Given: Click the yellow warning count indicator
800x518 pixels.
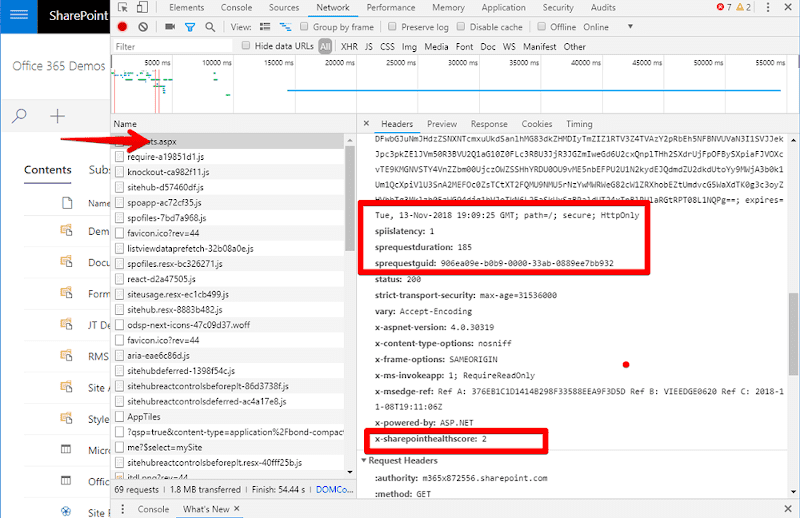Looking at the screenshot, I should [x=743, y=7].
